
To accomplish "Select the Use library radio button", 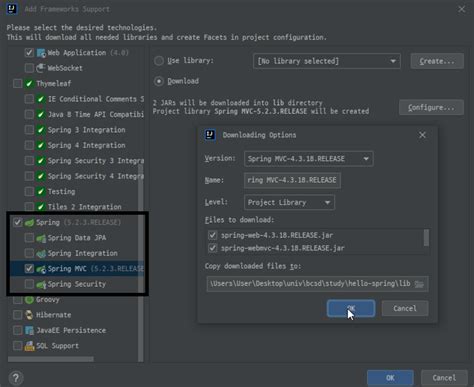I will [x=159, y=61].
